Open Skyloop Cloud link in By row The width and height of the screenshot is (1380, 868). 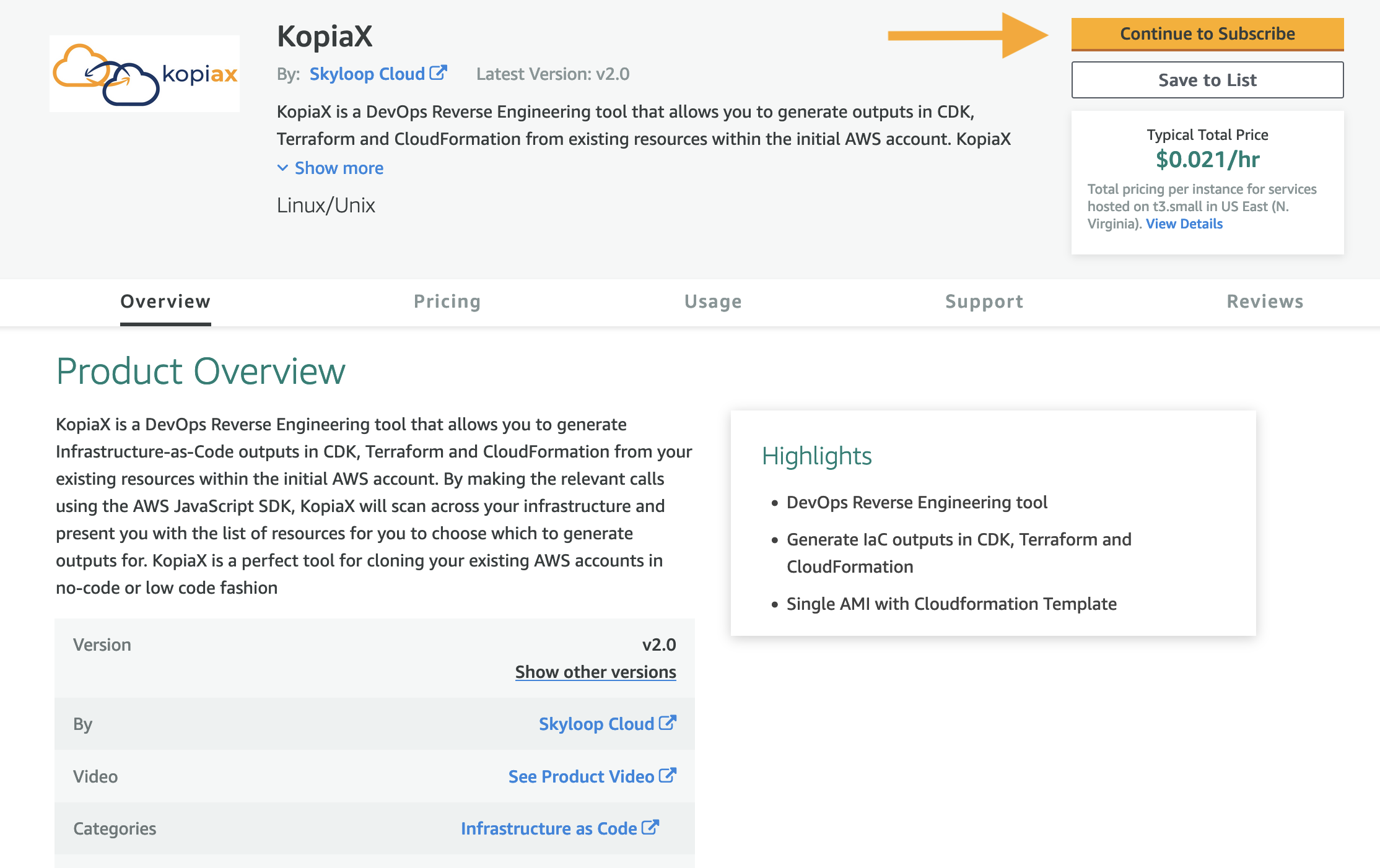click(x=596, y=724)
